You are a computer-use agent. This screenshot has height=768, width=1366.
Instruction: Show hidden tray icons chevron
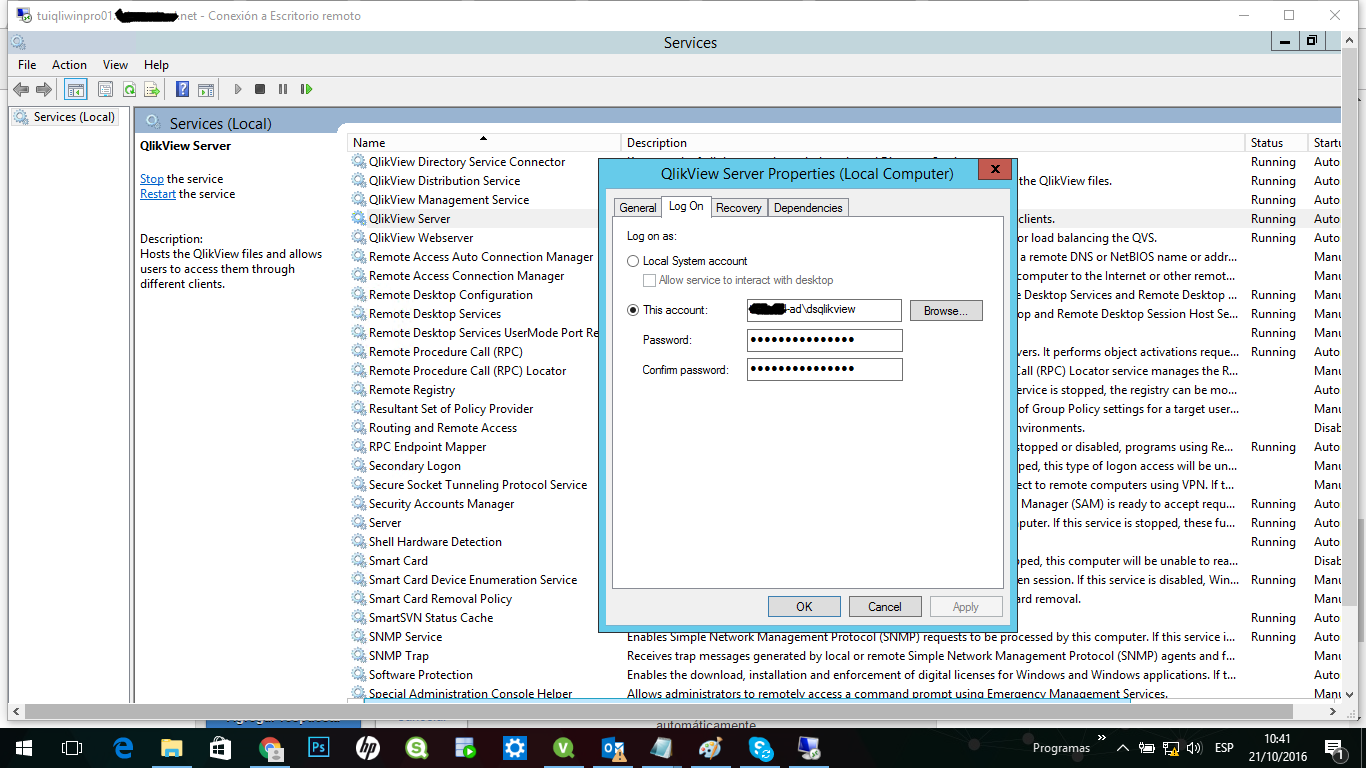click(x=1122, y=748)
